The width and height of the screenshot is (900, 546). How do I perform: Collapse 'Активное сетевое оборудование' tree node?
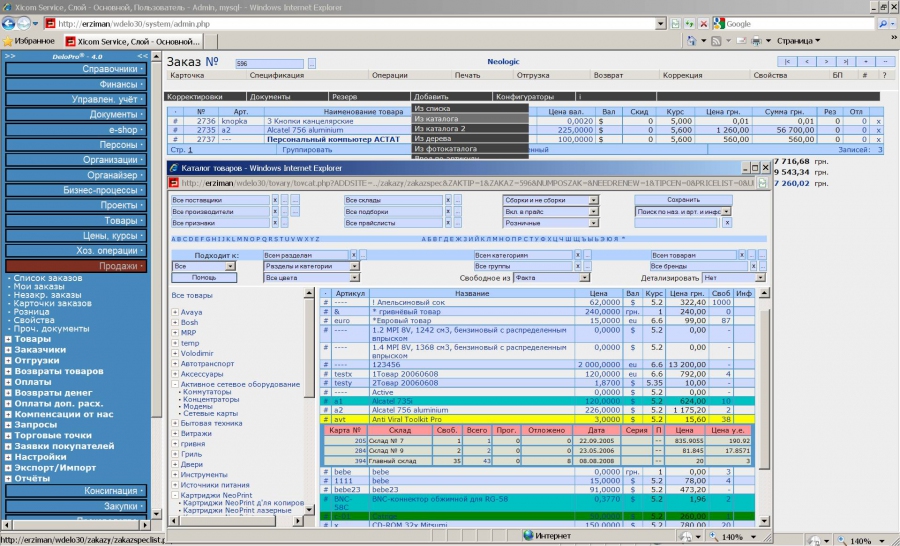[175, 383]
